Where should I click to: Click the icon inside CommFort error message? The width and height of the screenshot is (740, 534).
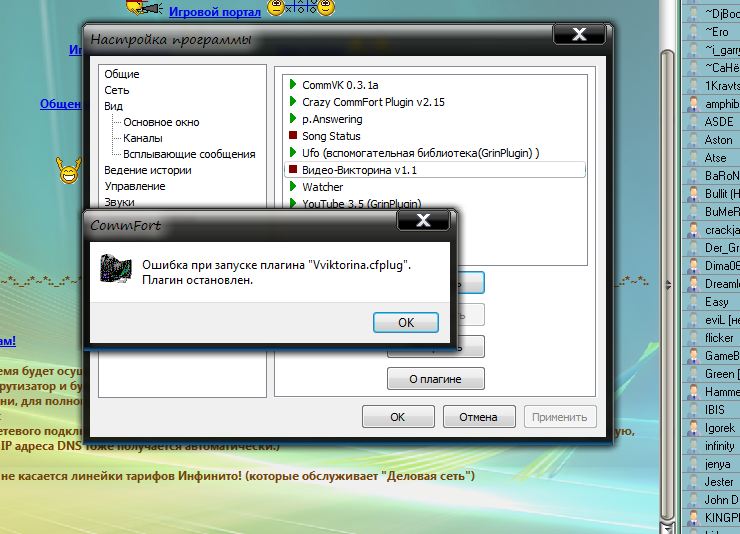click(117, 272)
